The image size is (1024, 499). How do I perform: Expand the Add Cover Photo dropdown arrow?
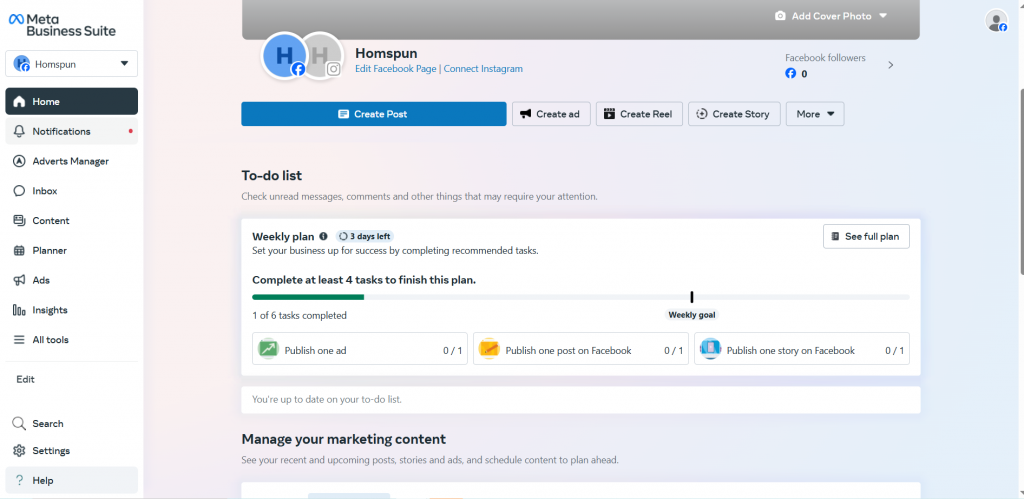click(883, 16)
